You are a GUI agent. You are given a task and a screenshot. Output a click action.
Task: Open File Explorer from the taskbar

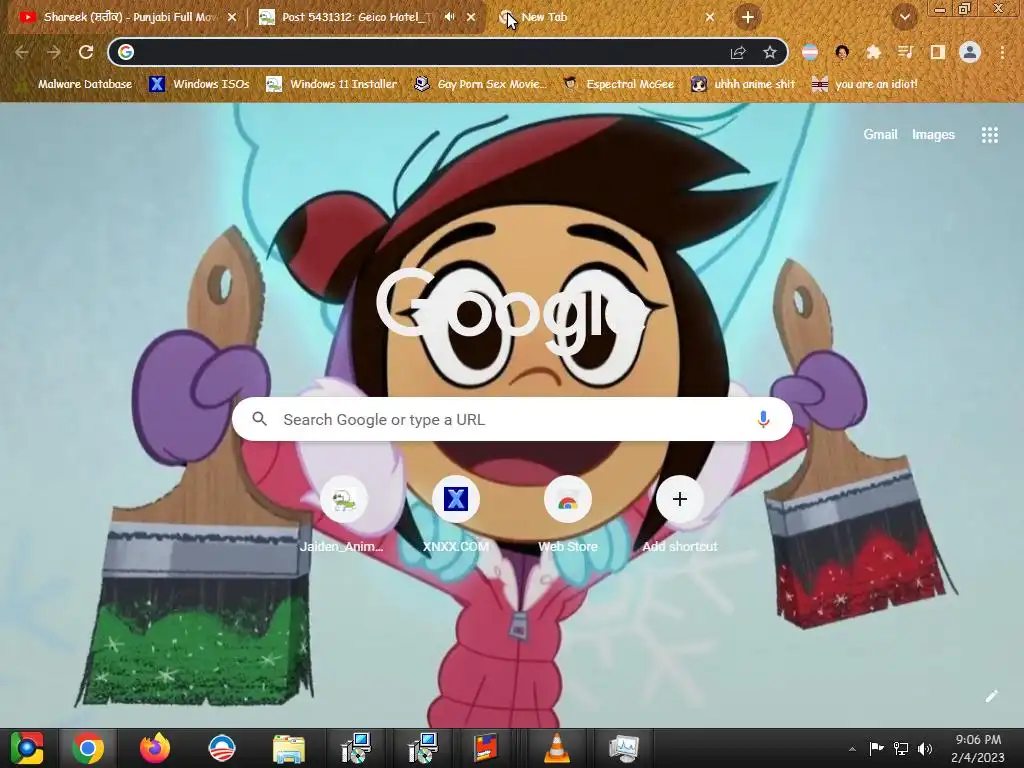[289, 748]
